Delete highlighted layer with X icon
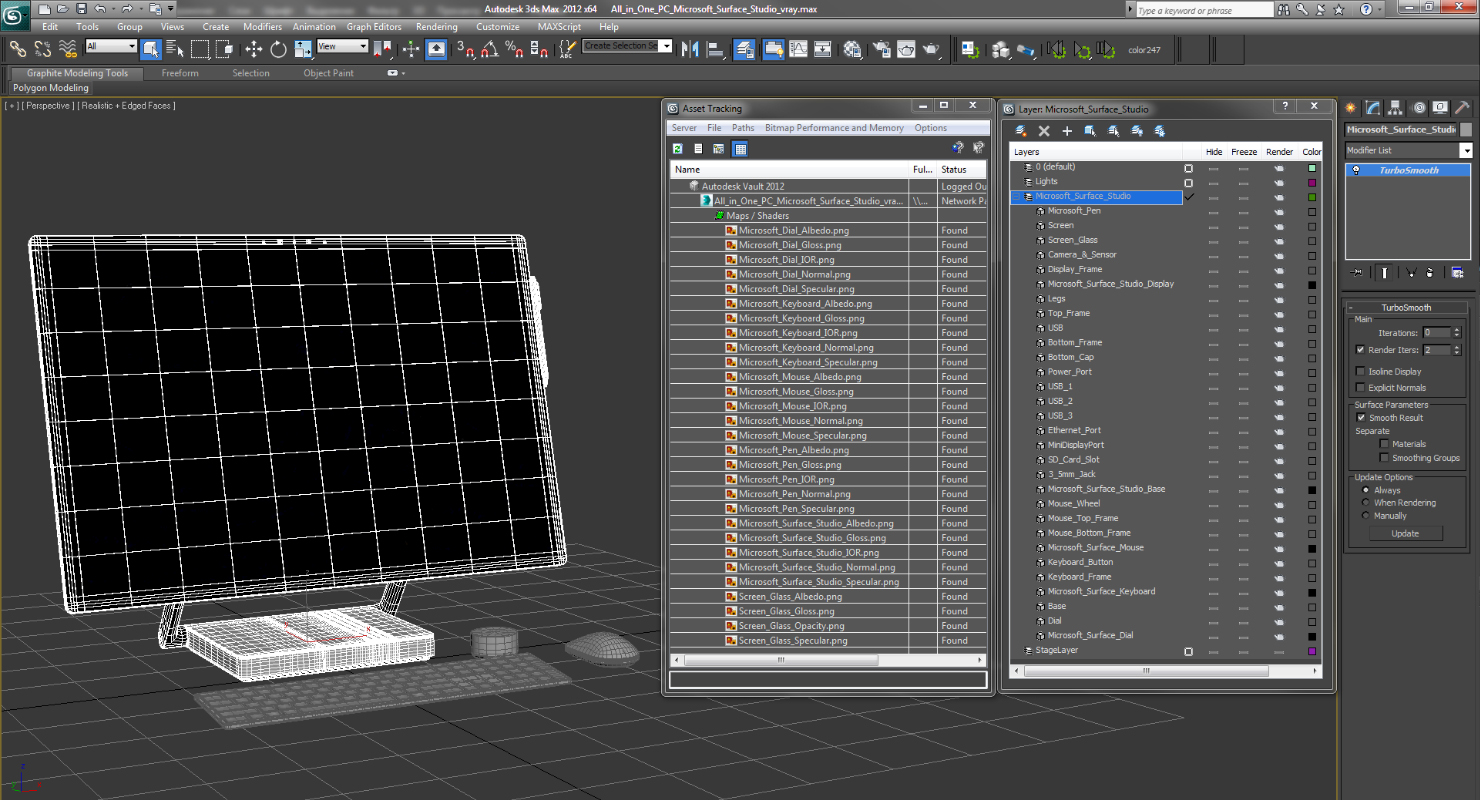Image resolution: width=1480 pixels, height=800 pixels. (1044, 131)
